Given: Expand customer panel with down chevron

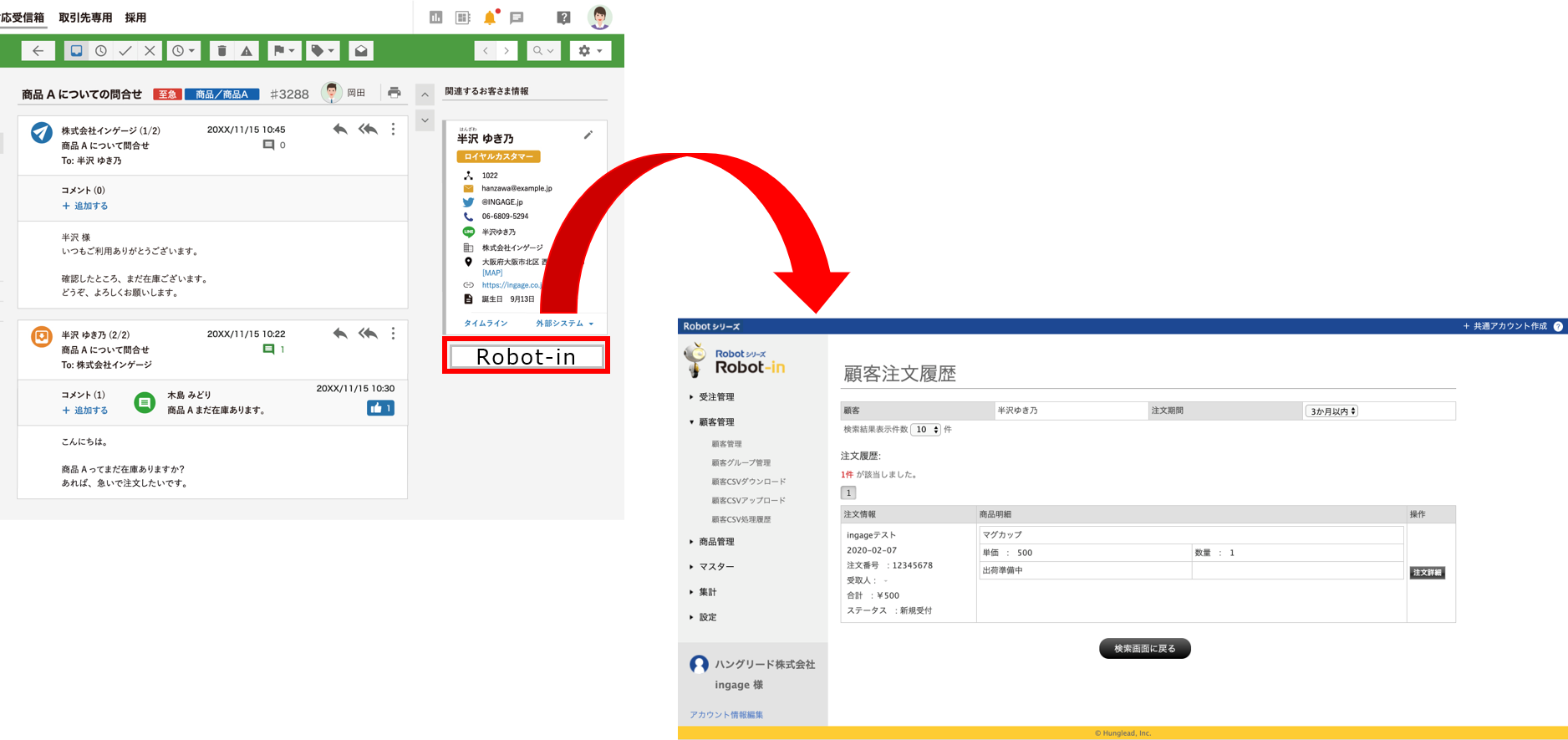Looking at the screenshot, I should click(425, 120).
